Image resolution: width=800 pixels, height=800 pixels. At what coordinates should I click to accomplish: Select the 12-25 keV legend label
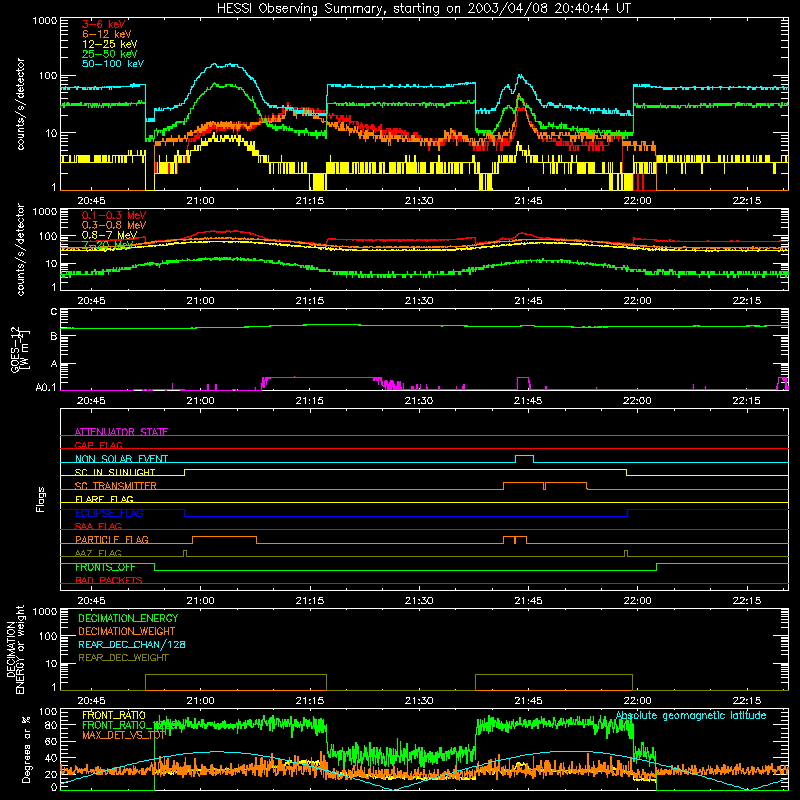click(110, 44)
